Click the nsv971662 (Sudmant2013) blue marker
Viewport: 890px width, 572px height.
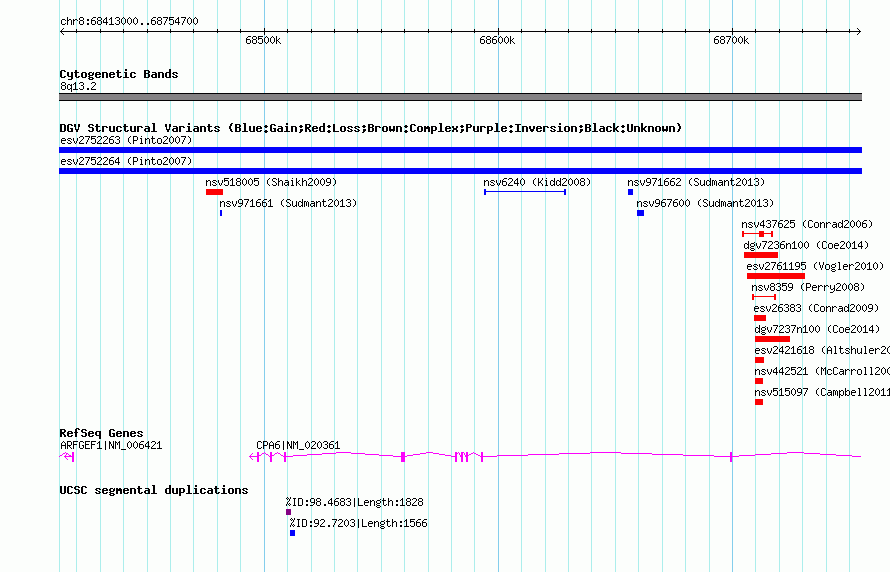pyautogui.click(x=630, y=192)
